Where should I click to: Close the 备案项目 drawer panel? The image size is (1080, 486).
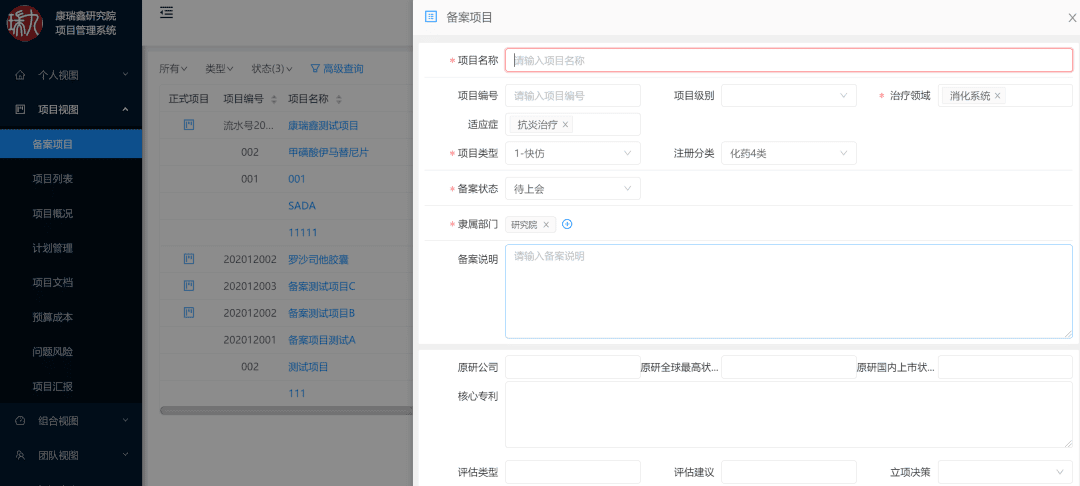[x=1072, y=18]
